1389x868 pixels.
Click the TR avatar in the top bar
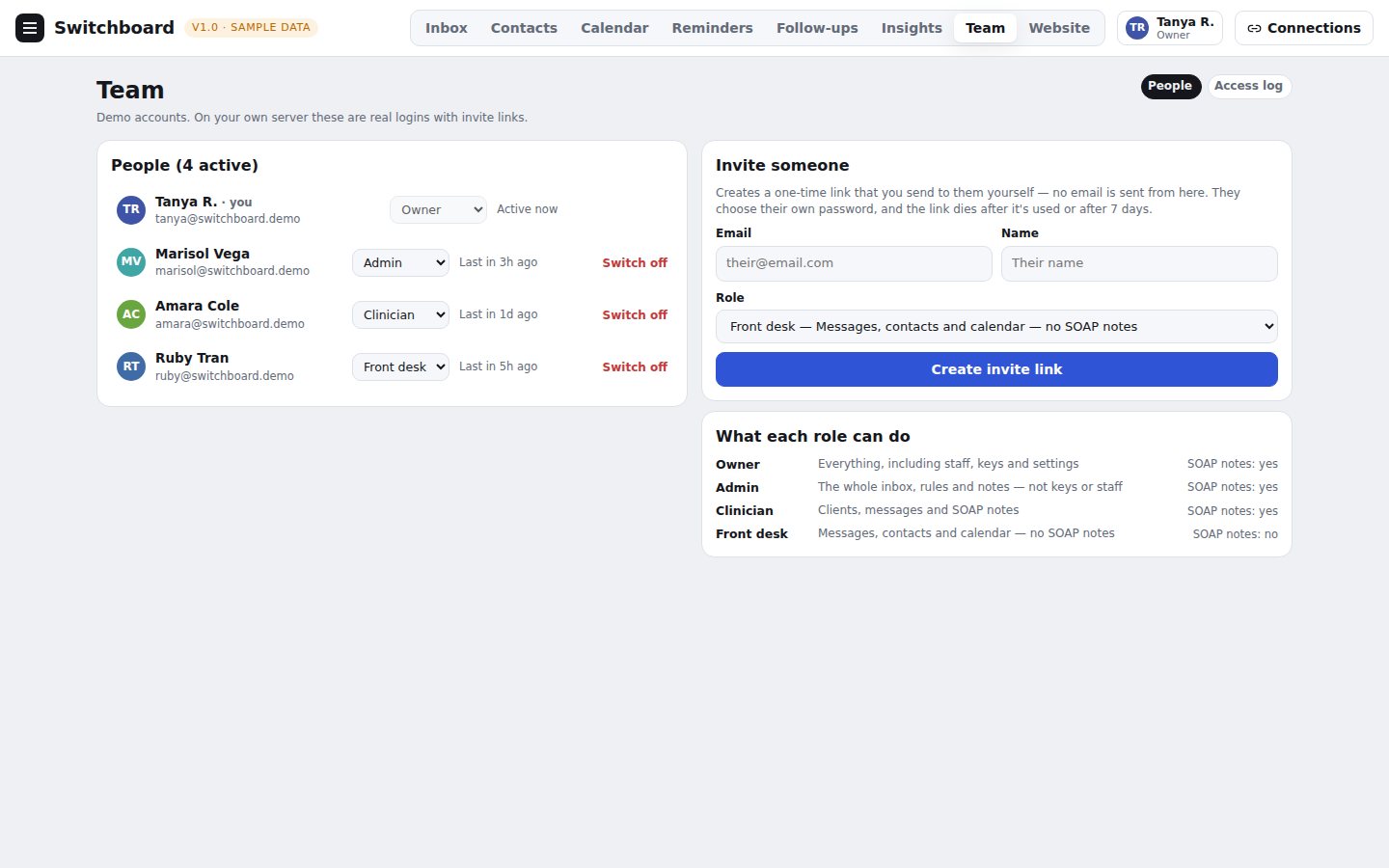tap(1137, 28)
